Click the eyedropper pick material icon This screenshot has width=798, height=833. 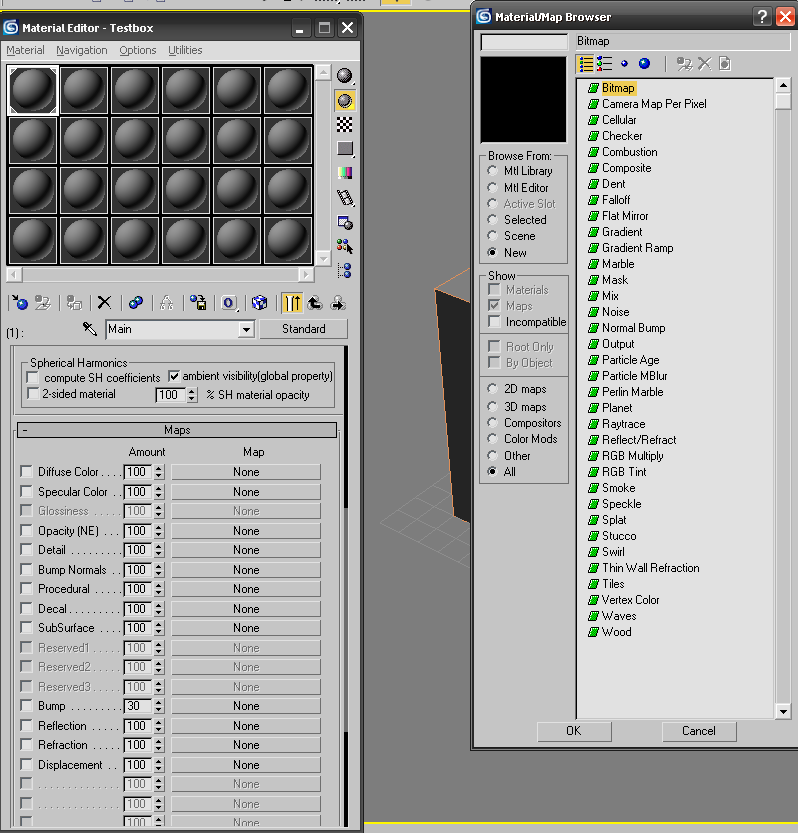pos(90,329)
